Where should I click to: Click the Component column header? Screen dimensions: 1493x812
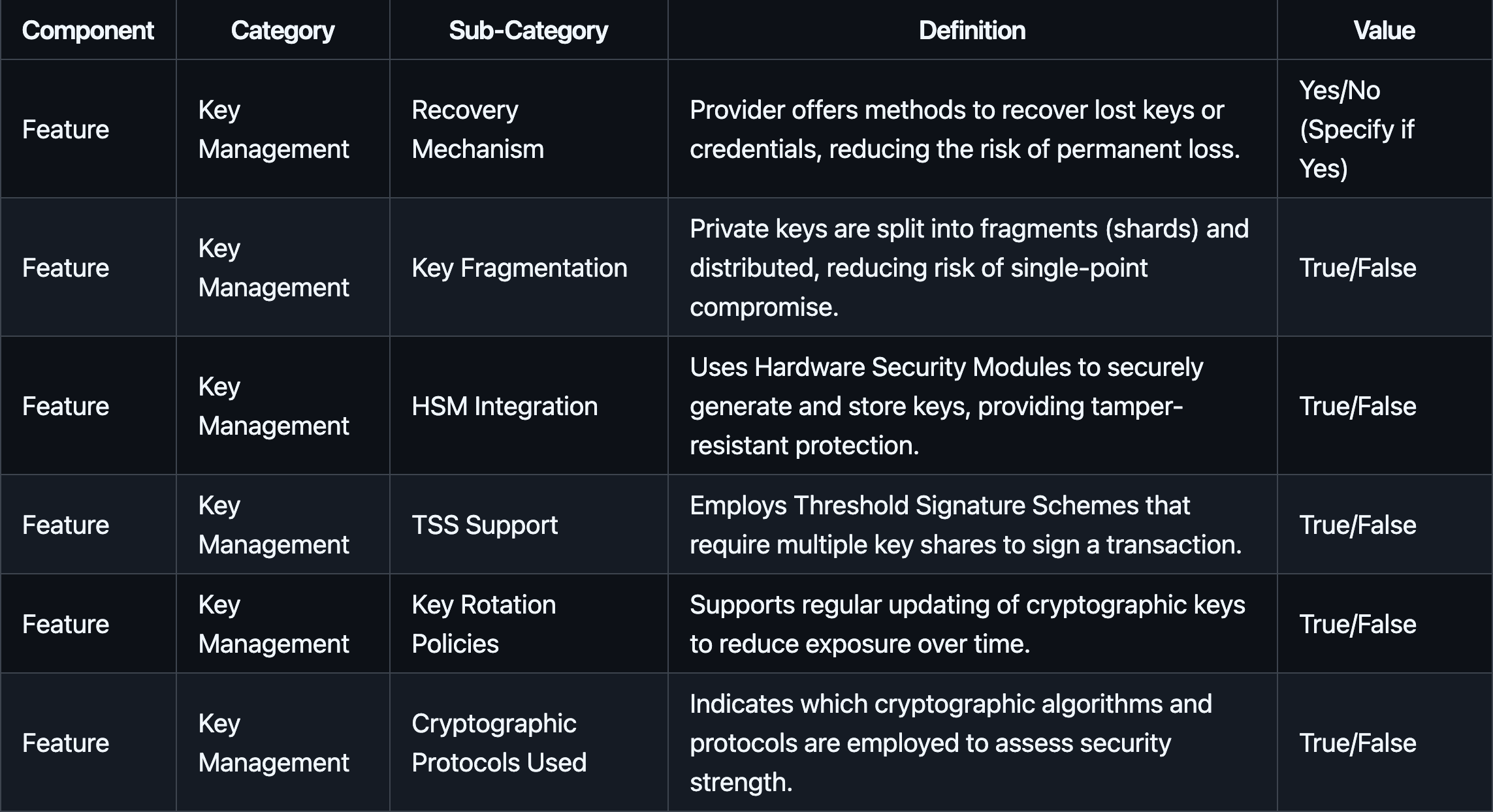pyautogui.click(x=88, y=31)
